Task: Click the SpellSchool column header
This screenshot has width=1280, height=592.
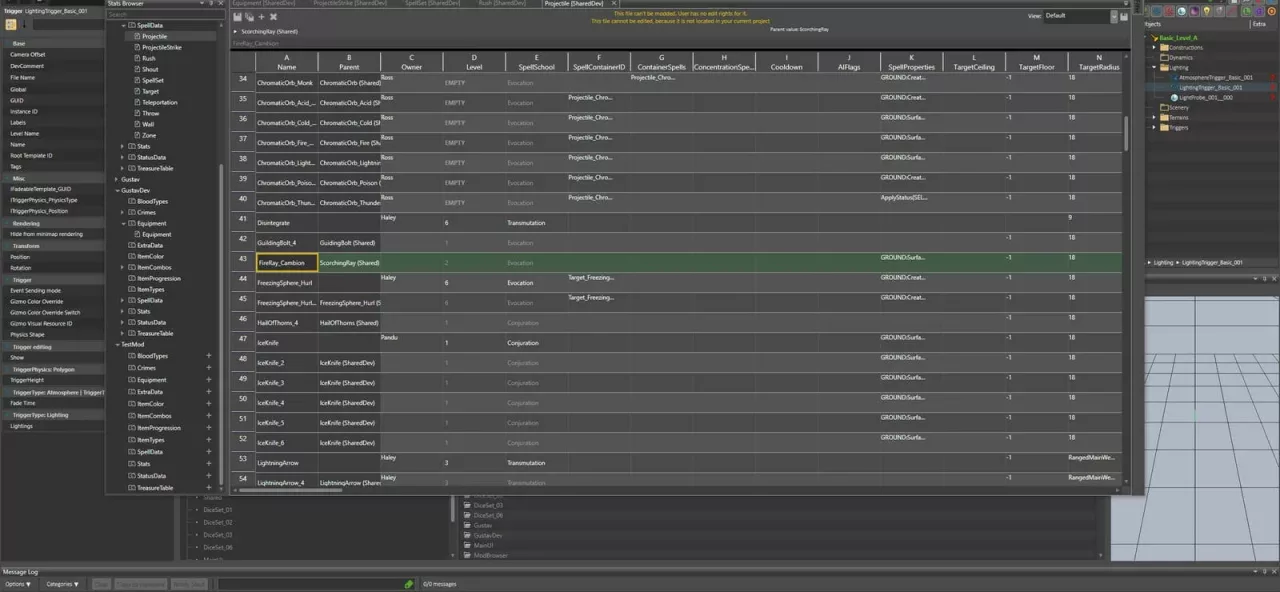Action: (x=536, y=62)
